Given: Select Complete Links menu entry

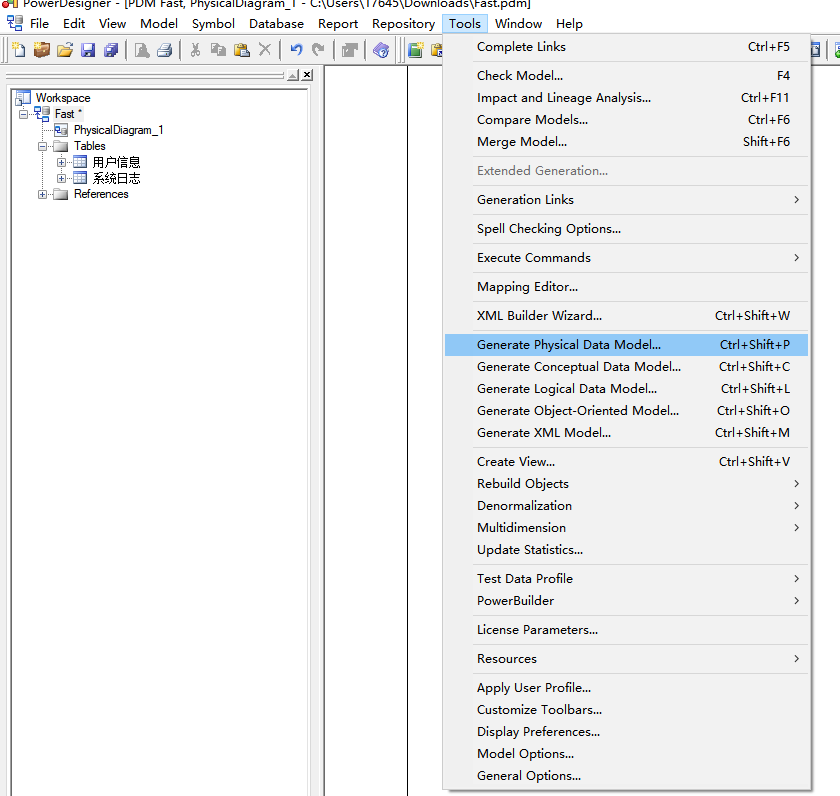Looking at the screenshot, I should tap(626, 47).
